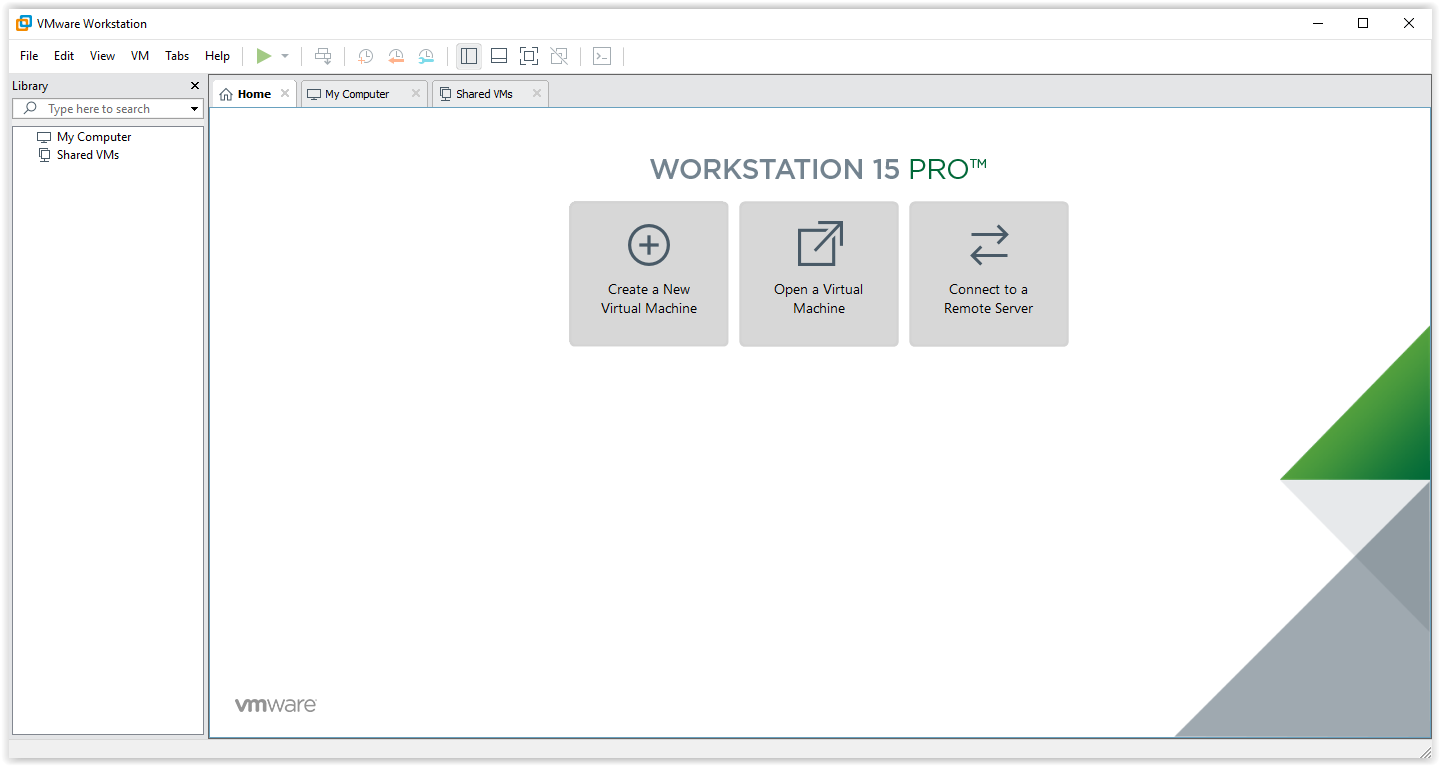Open the Help menu
Image resolution: width=1440 pixels, height=766 pixels.
pos(217,56)
